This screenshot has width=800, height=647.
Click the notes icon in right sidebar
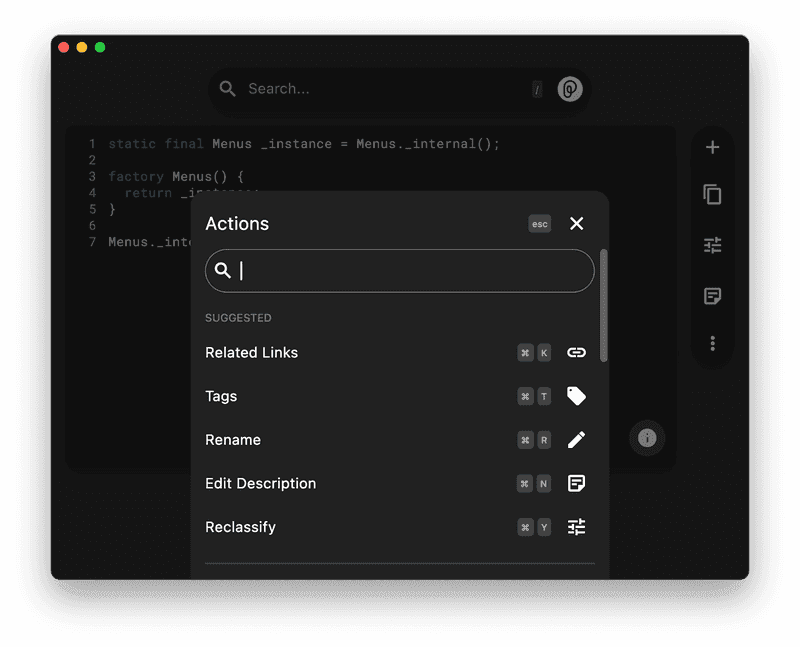click(712, 294)
